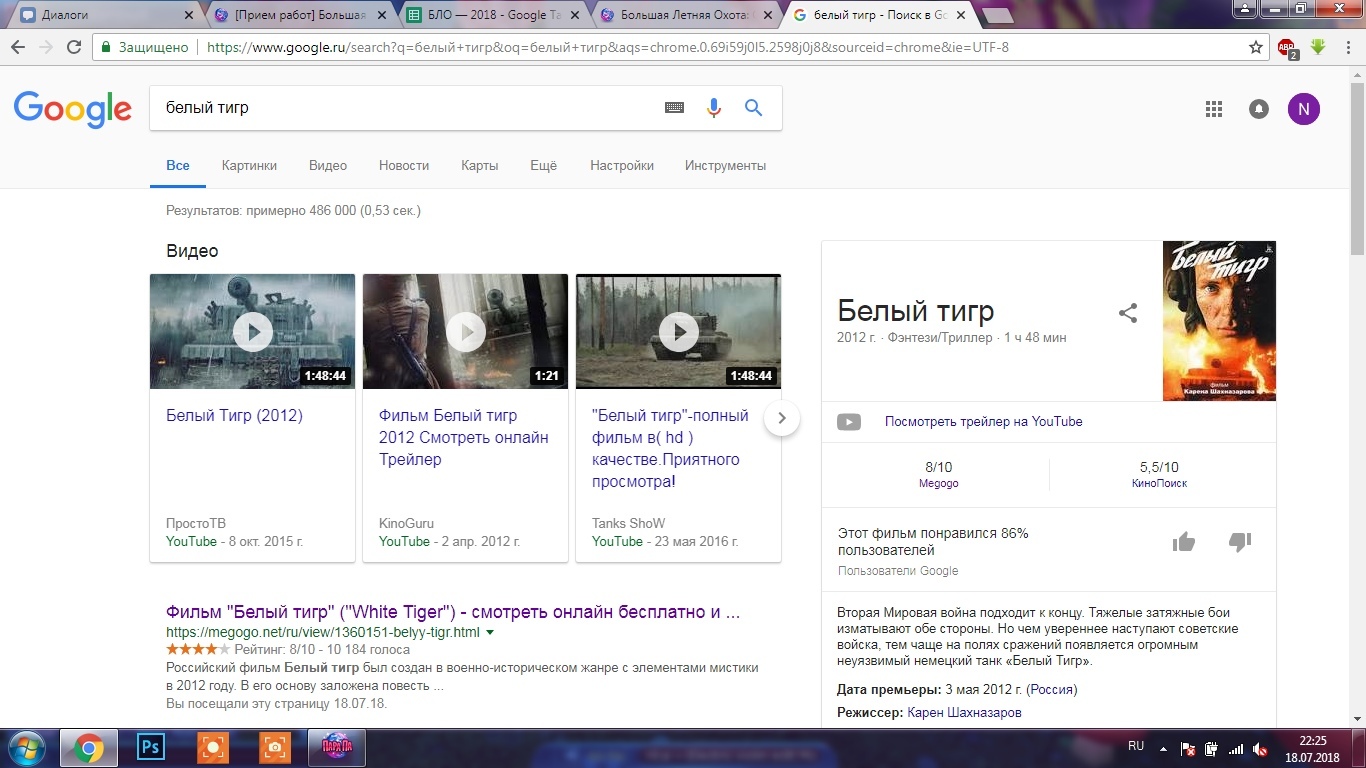1366x768 pixels.
Task: Open the (Россия) premiere link
Action: (1052, 689)
